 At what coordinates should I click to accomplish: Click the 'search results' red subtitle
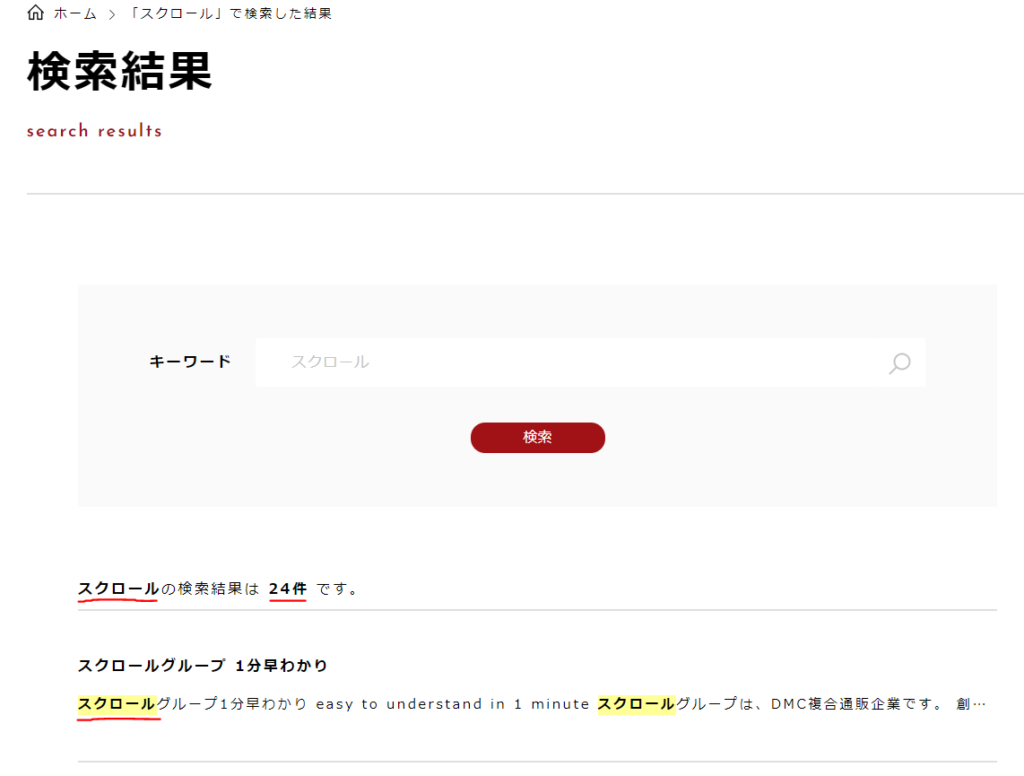click(x=94, y=131)
